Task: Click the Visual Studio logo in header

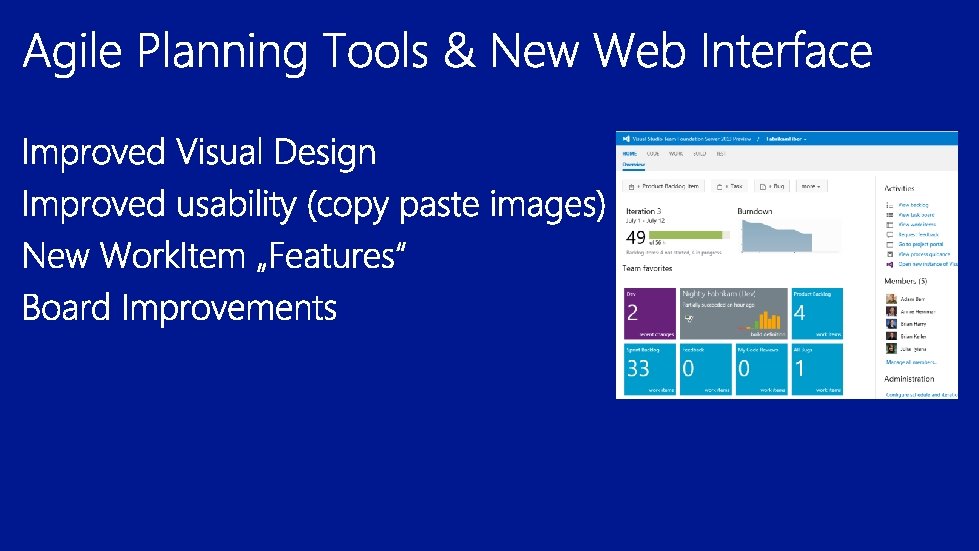Action: [626, 139]
